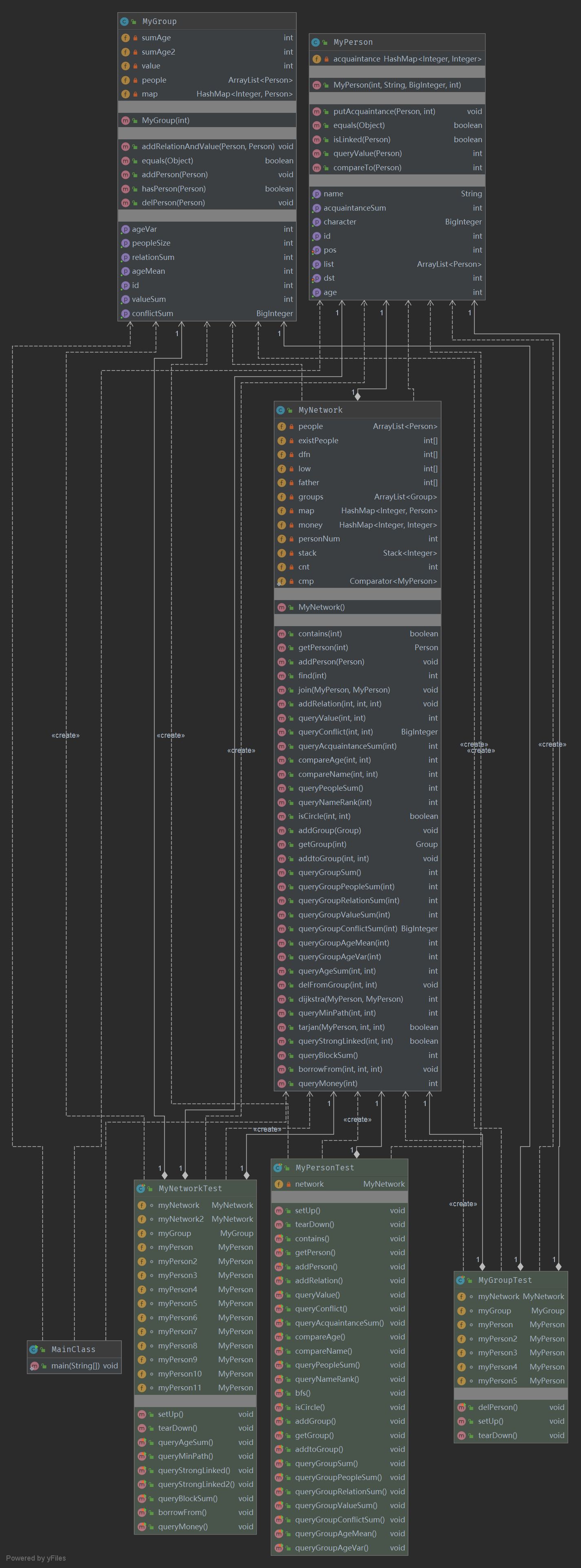Click the field icon beside cmp

(282, 581)
